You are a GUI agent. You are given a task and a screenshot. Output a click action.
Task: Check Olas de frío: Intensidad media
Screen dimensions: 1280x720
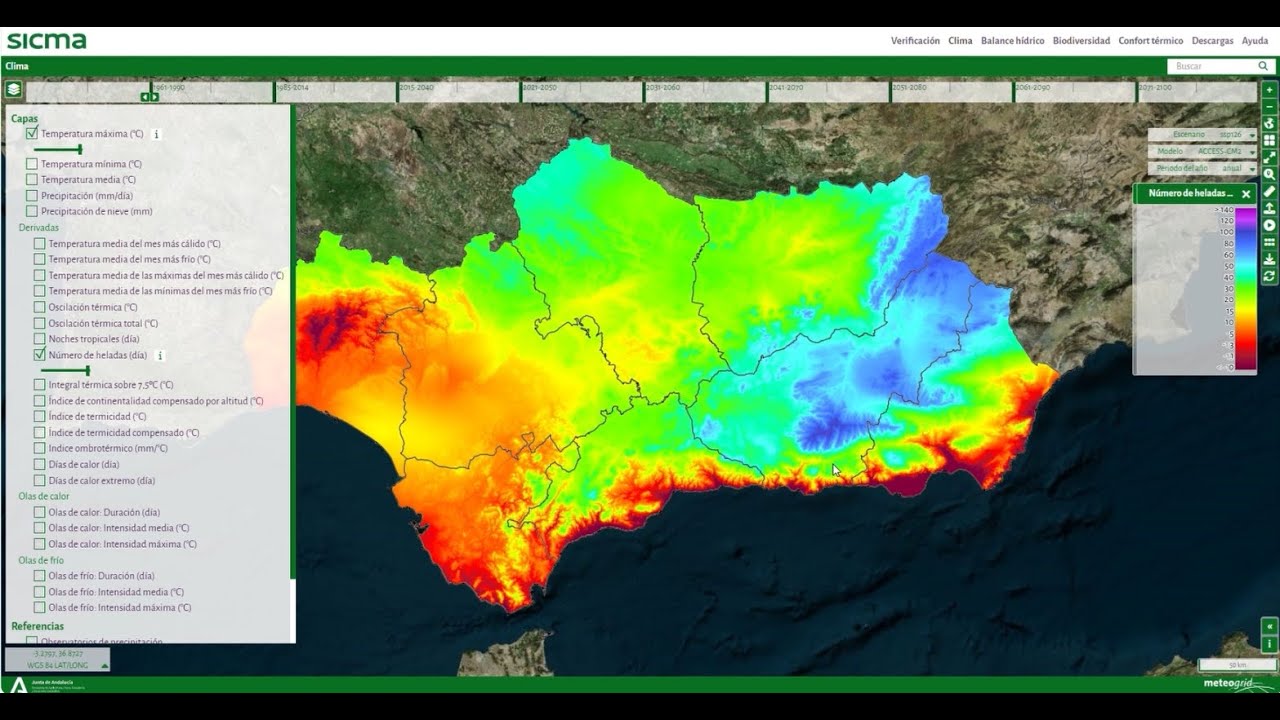pyautogui.click(x=40, y=592)
